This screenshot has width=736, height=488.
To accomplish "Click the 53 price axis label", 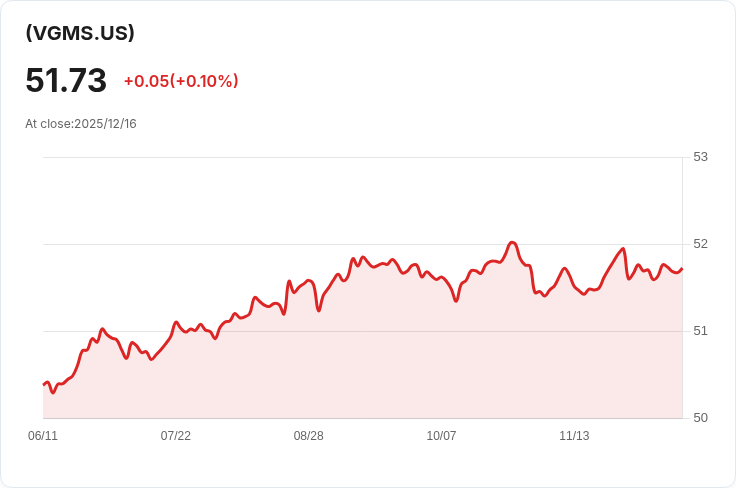I will [x=700, y=157].
